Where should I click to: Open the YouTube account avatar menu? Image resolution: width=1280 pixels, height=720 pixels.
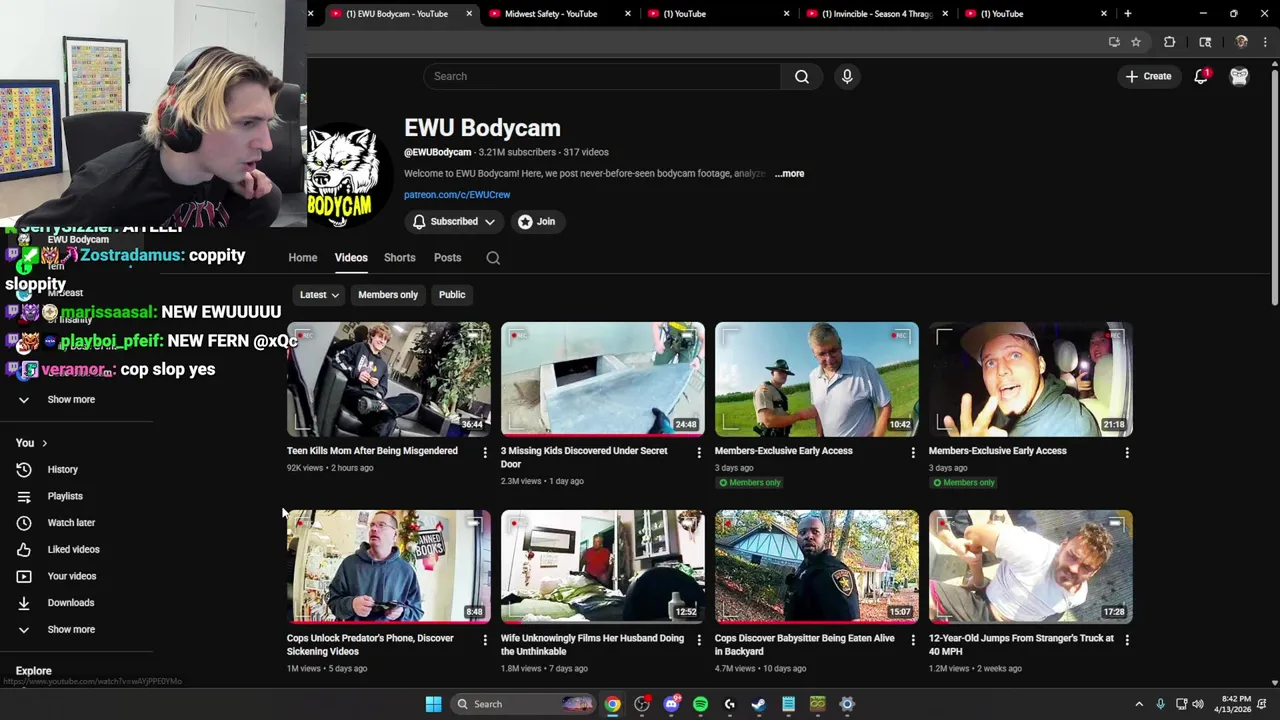[x=1239, y=76]
